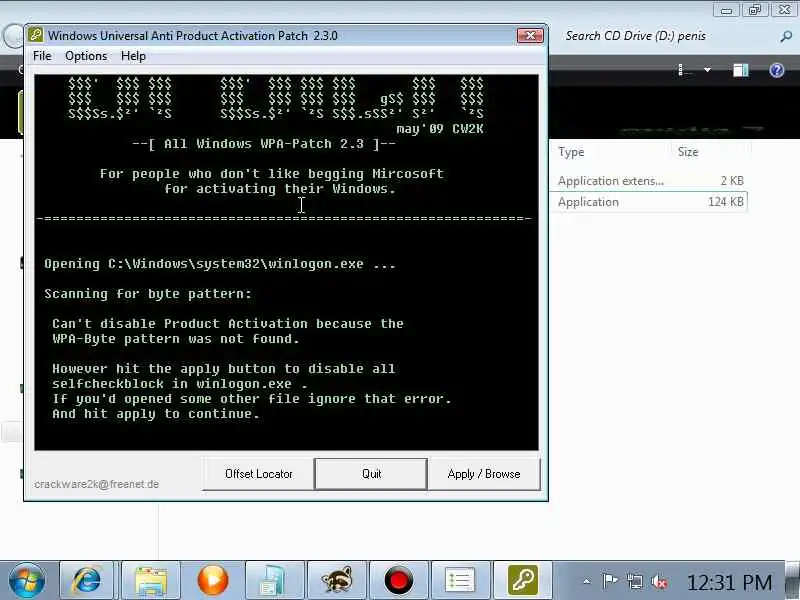This screenshot has width=800, height=600.
Task: Click the checklist taskbar icon
Action: [x=460, y=581]
